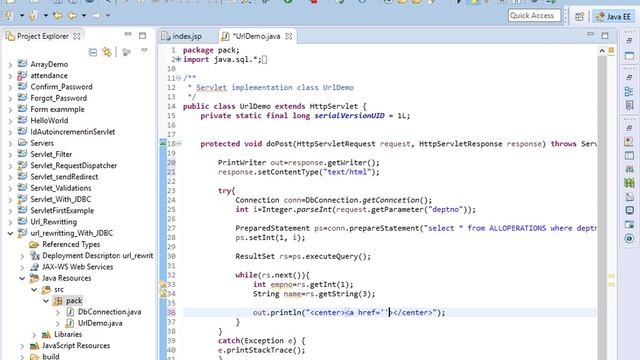640x360 pixels.
Task: Click the grayed Forward navigation arrow
Action: [96, 16]
